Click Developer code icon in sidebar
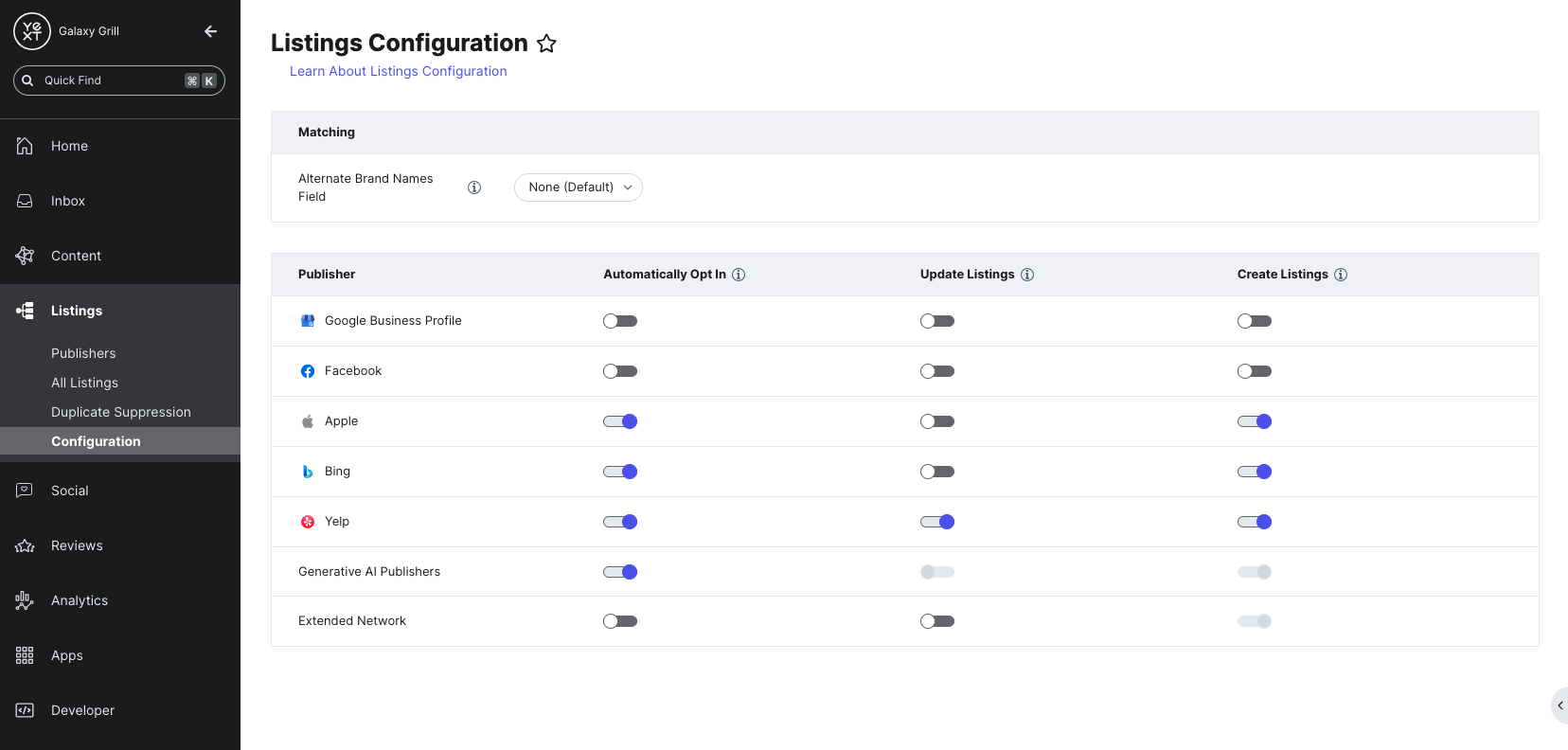The height and width of the screenshot is (750, 1568). pyautogui.click(x=25, y=710)
